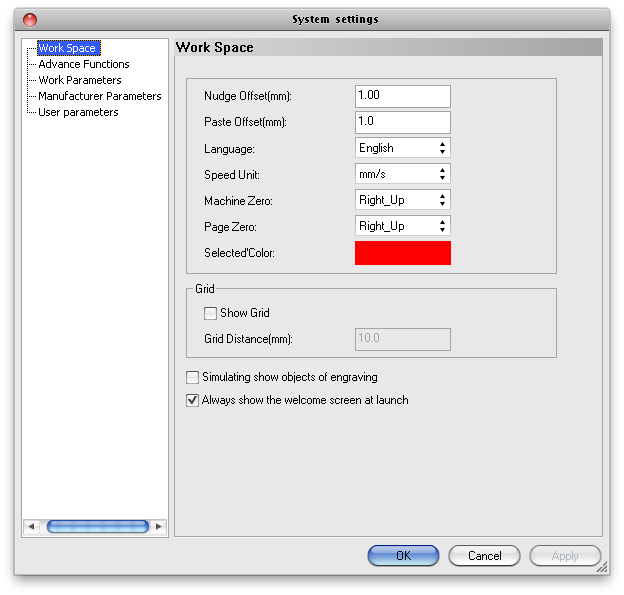Enable the Show Grid checkbox
624x595 pixels.
[210, 313]
